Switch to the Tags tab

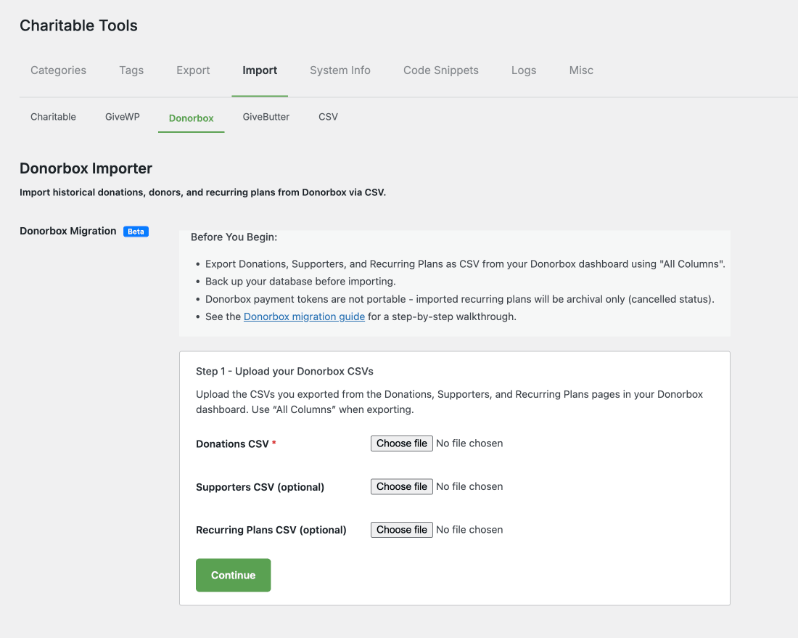131,70
